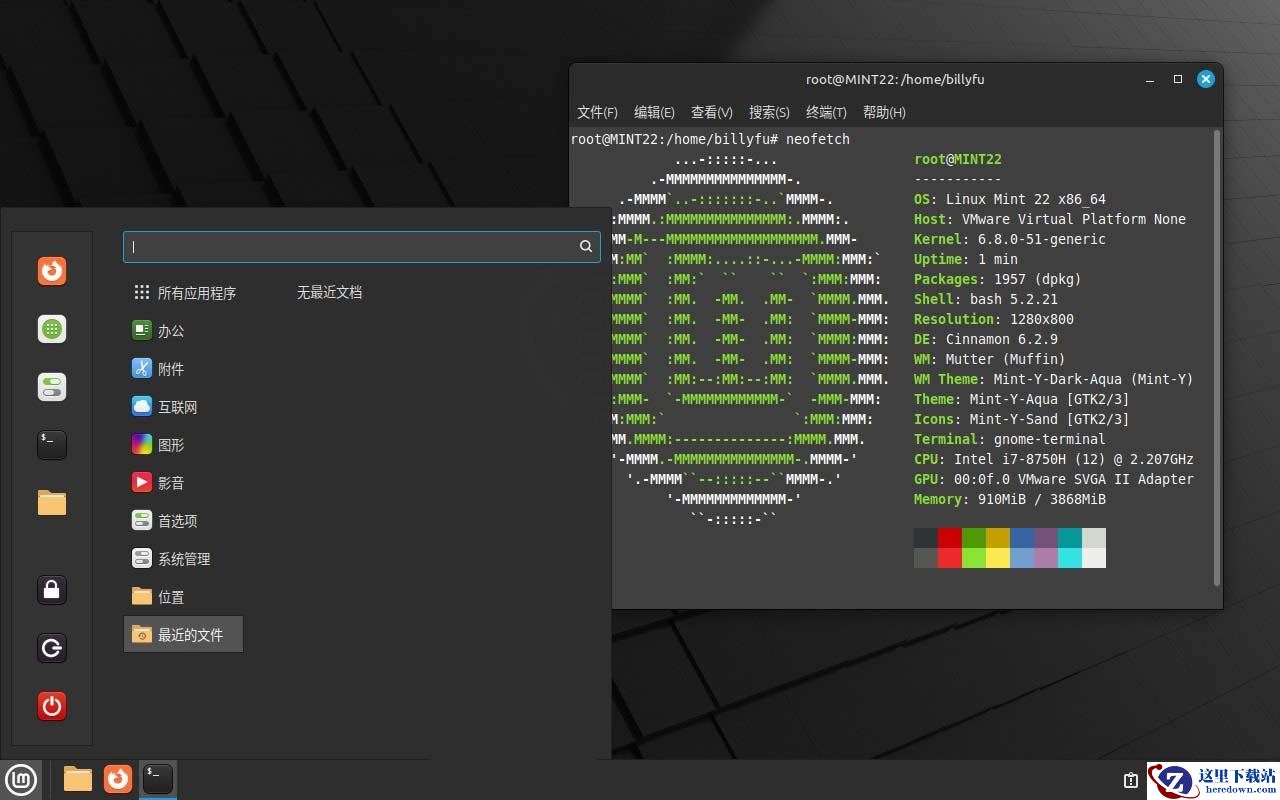Open Files folder in the menu favorites sidebar

point(52,503)
